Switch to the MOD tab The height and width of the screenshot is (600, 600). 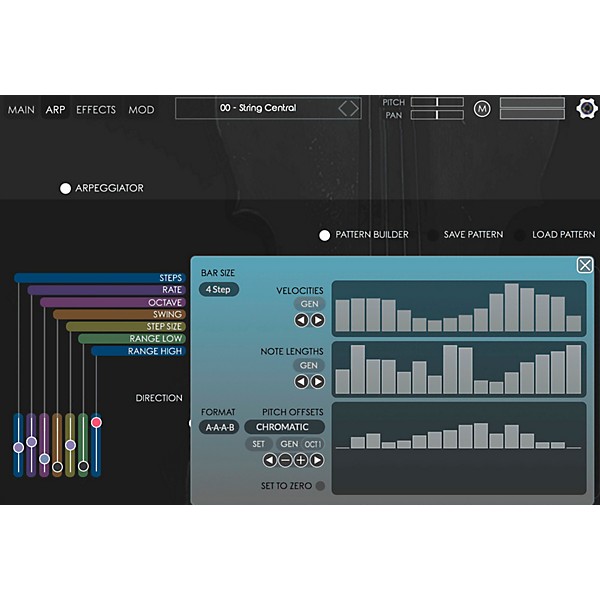click(141, 110)
